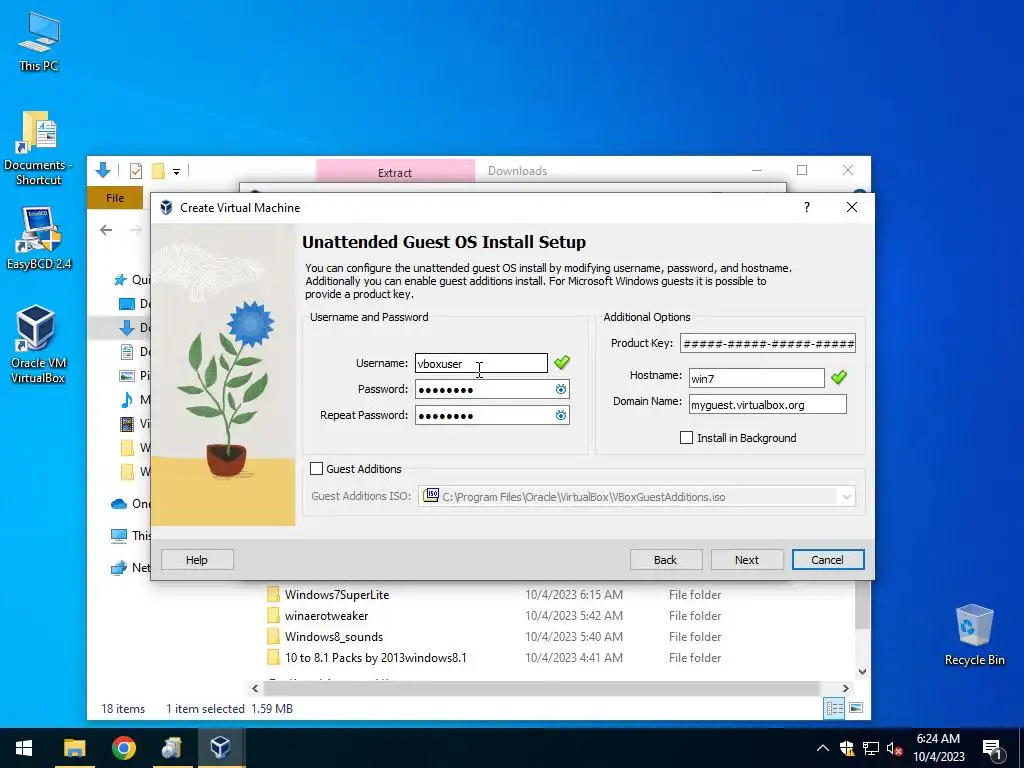Click the Repeat Password input field

tap(492, 415)
